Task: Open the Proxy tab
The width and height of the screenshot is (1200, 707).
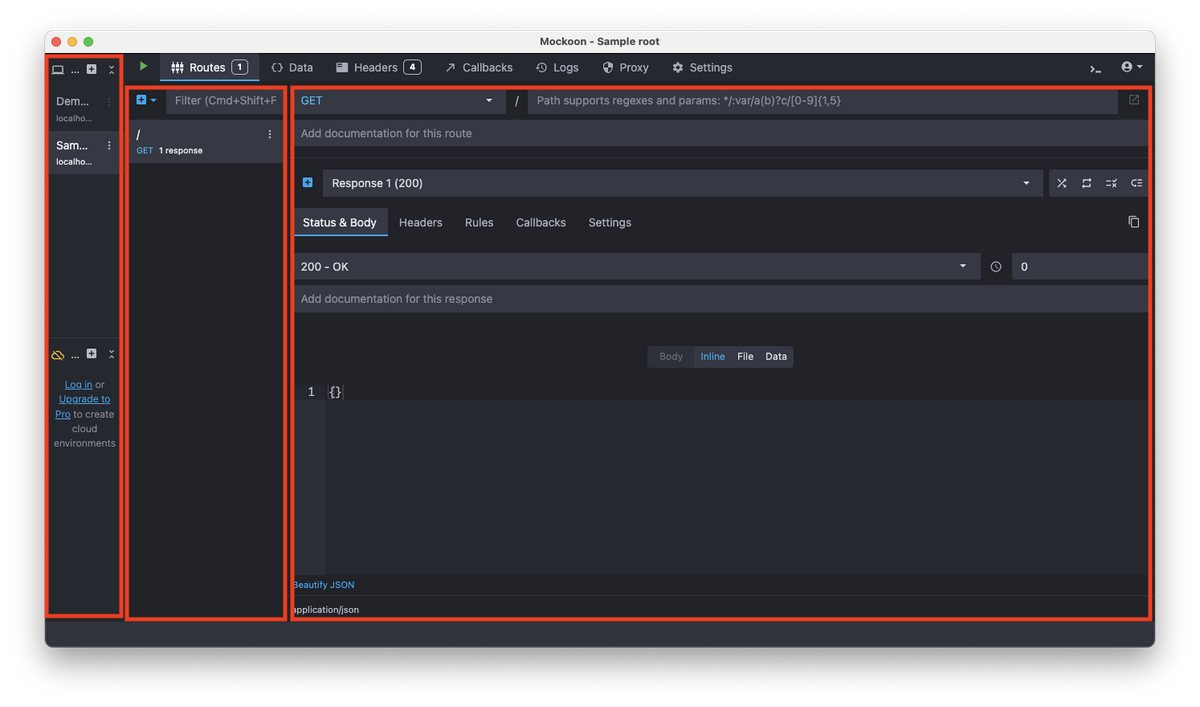Action: click(x=626, y=68)
